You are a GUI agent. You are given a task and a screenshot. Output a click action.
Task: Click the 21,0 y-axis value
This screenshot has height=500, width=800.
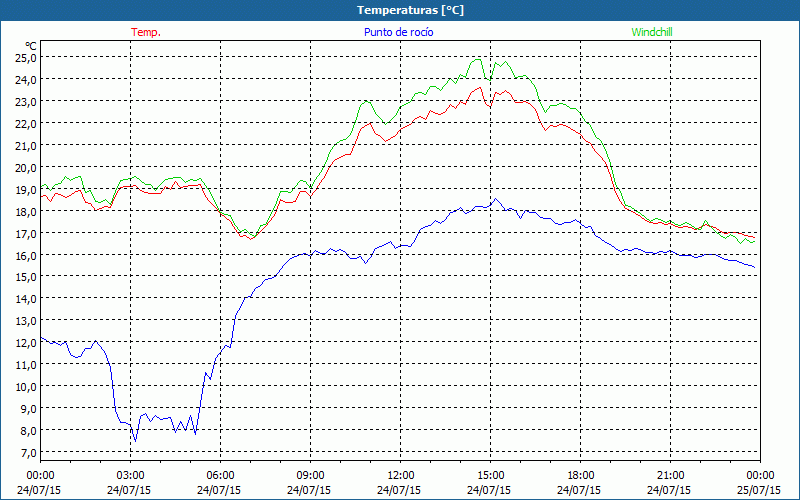click(26, 145)
